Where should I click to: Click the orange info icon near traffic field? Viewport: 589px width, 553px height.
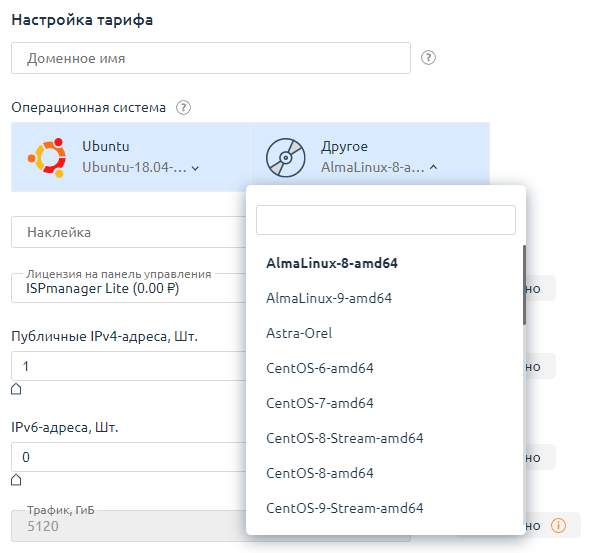coord(558,525)
